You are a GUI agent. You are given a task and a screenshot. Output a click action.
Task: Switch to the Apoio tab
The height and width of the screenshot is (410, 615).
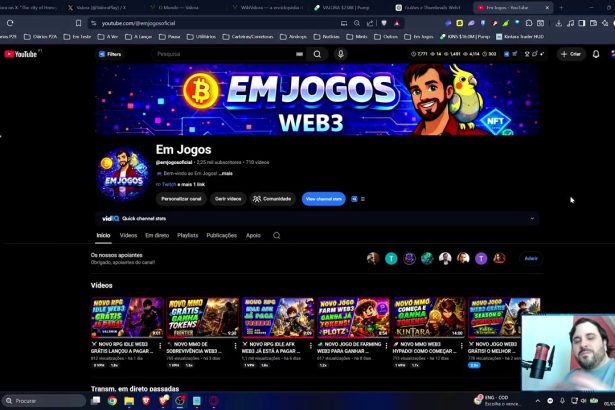coord(253,235)
